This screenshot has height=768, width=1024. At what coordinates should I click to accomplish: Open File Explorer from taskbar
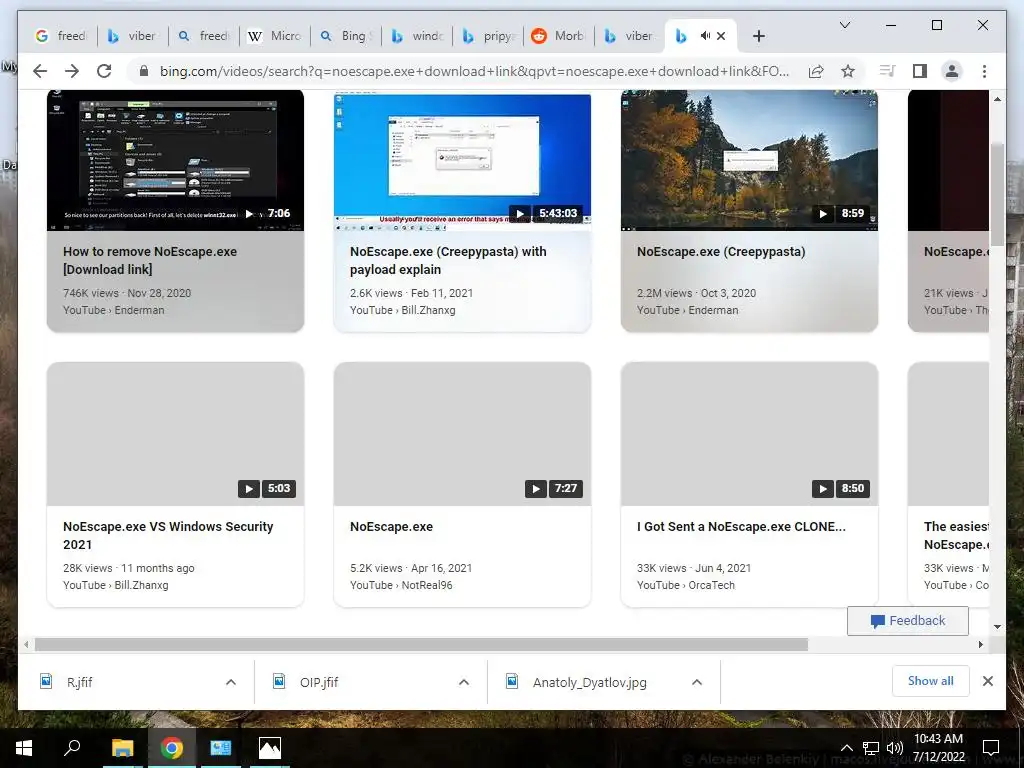[123, 748]
